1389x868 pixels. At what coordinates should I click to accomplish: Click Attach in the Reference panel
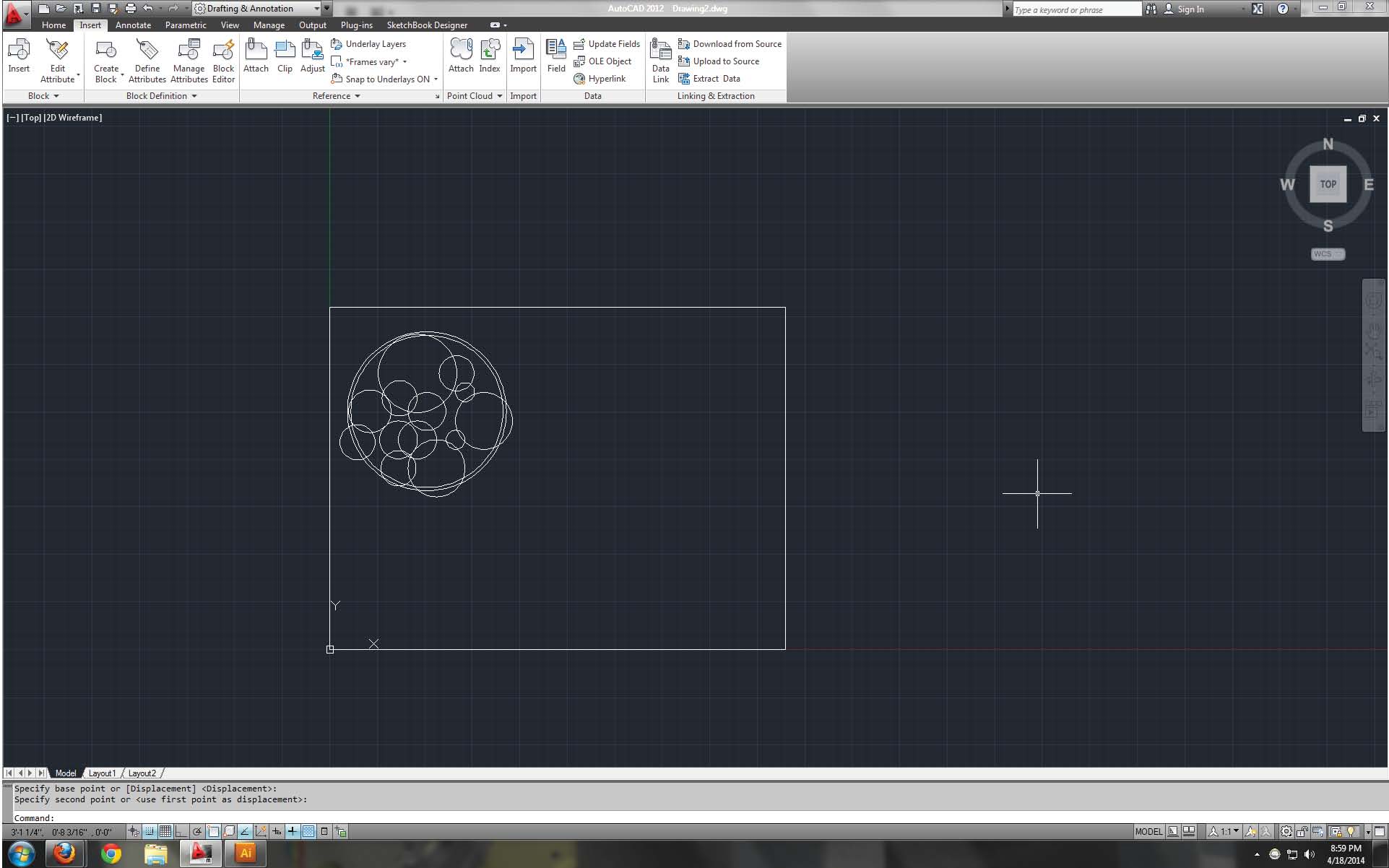coord(256,56)
